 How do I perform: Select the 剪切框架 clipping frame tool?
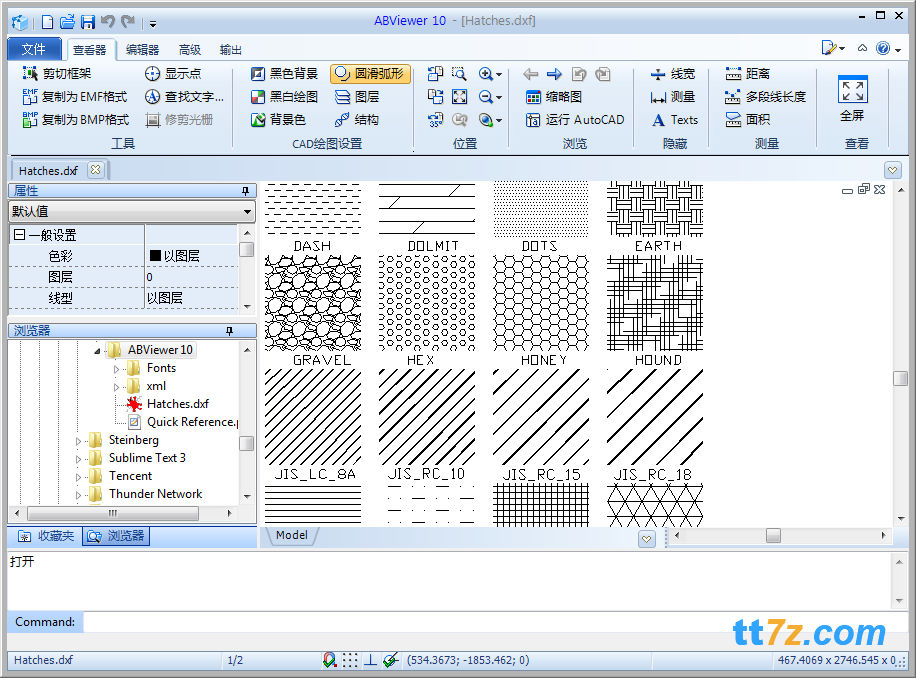coord(57,74)
